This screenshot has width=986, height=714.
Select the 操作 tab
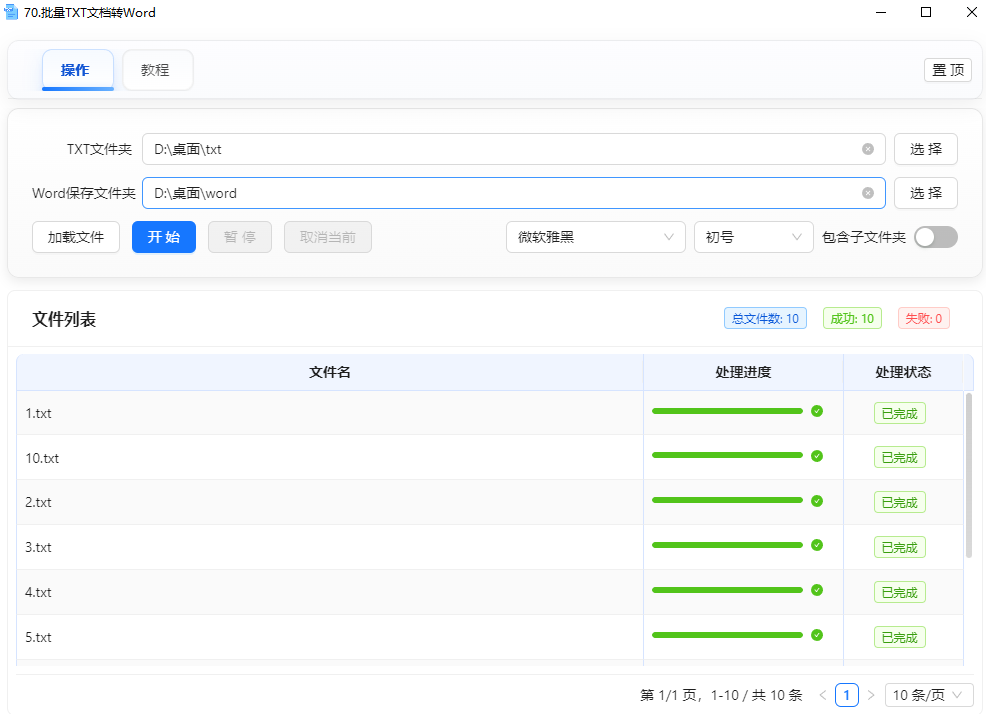(76, 70)
